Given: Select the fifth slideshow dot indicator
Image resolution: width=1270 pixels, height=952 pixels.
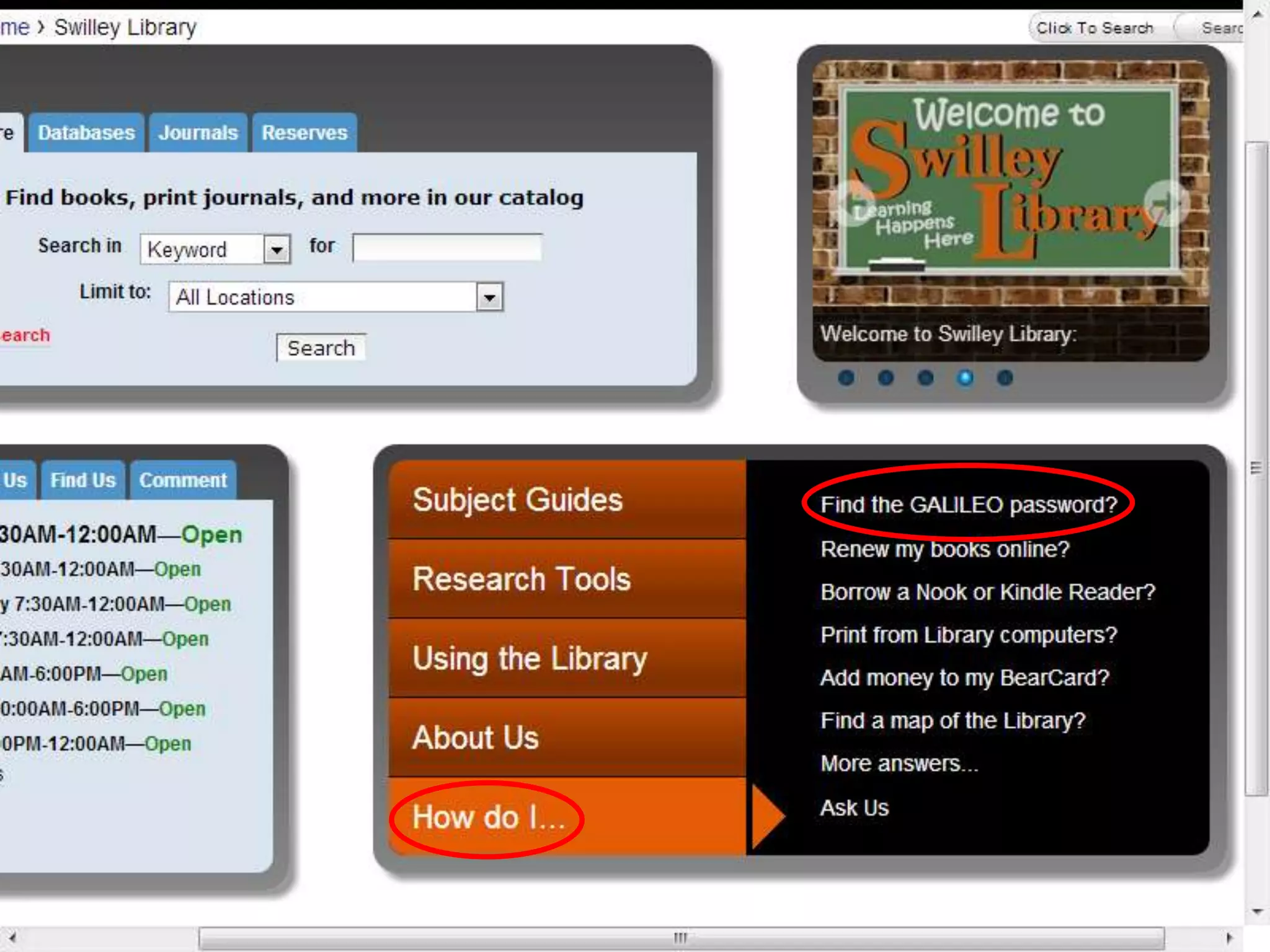Looking at the screenshot, I should (1005, 377).
